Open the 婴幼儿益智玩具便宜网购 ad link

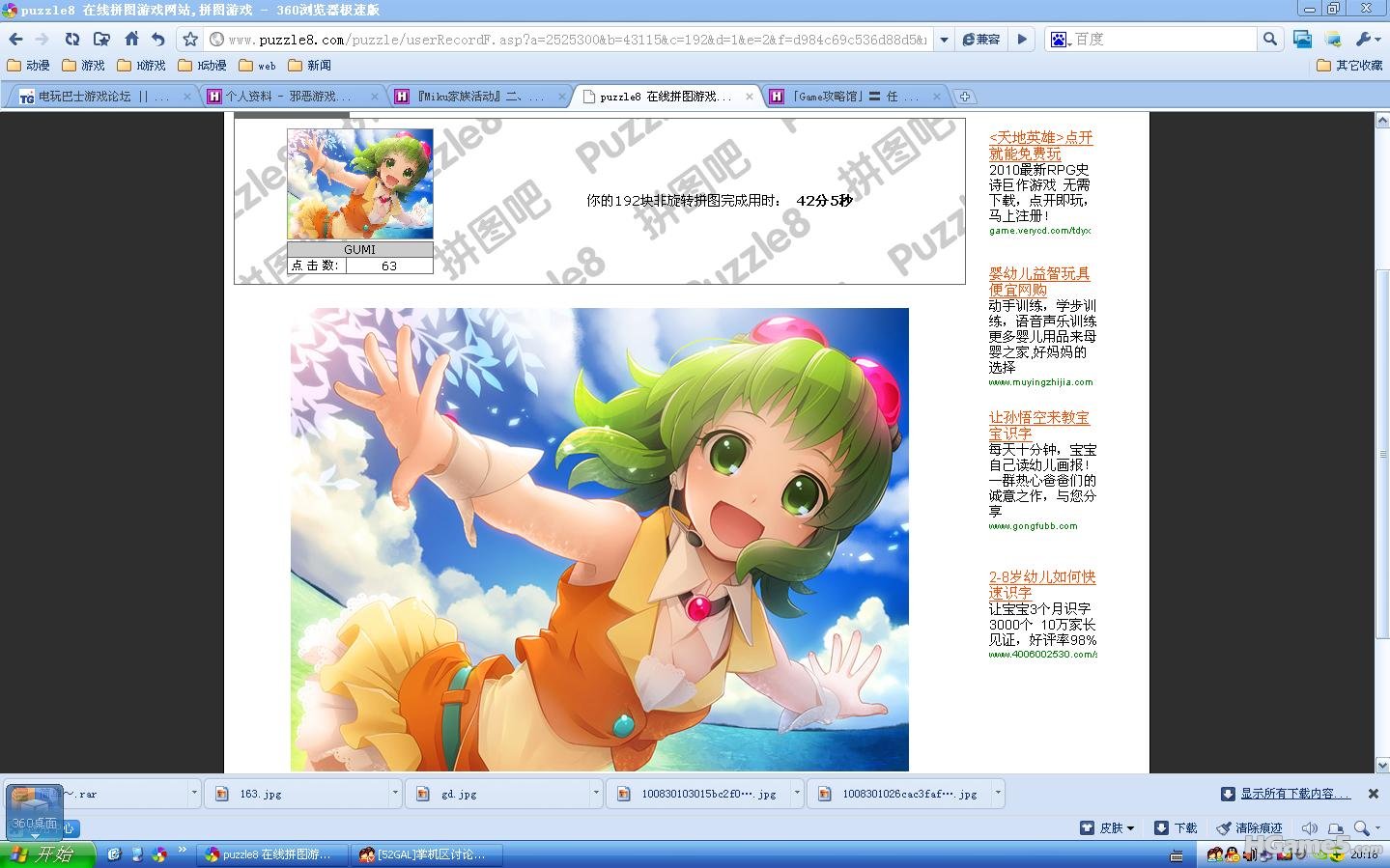[1039, 282]
